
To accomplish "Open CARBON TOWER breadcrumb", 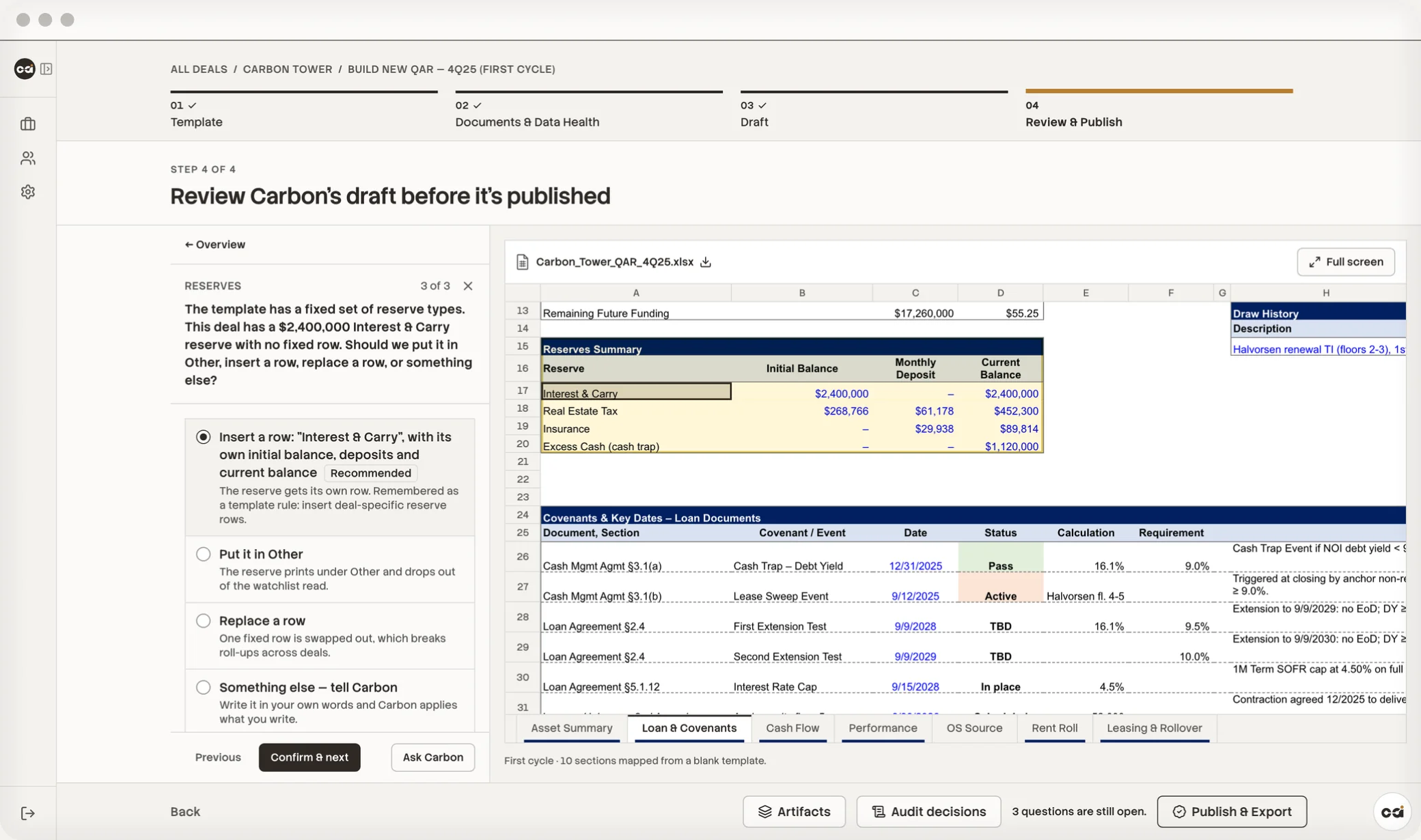I will pyautogui.click(x=288, y=69).
